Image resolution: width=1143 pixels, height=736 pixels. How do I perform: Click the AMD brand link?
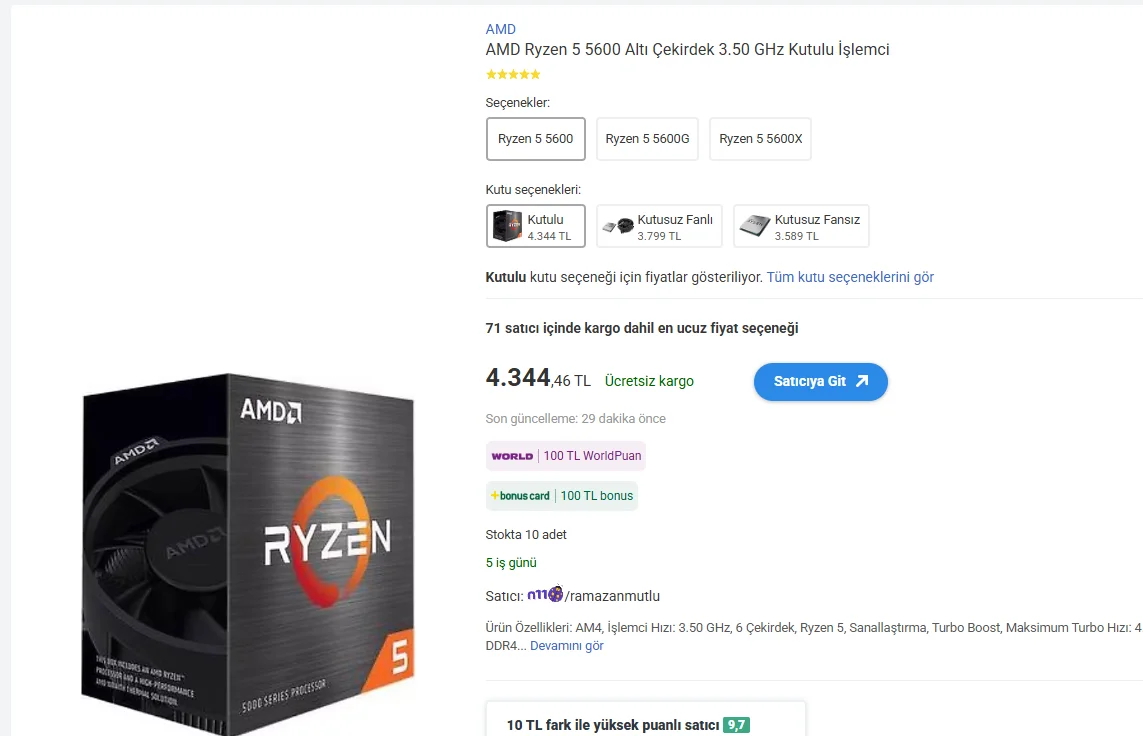(500, 29)
